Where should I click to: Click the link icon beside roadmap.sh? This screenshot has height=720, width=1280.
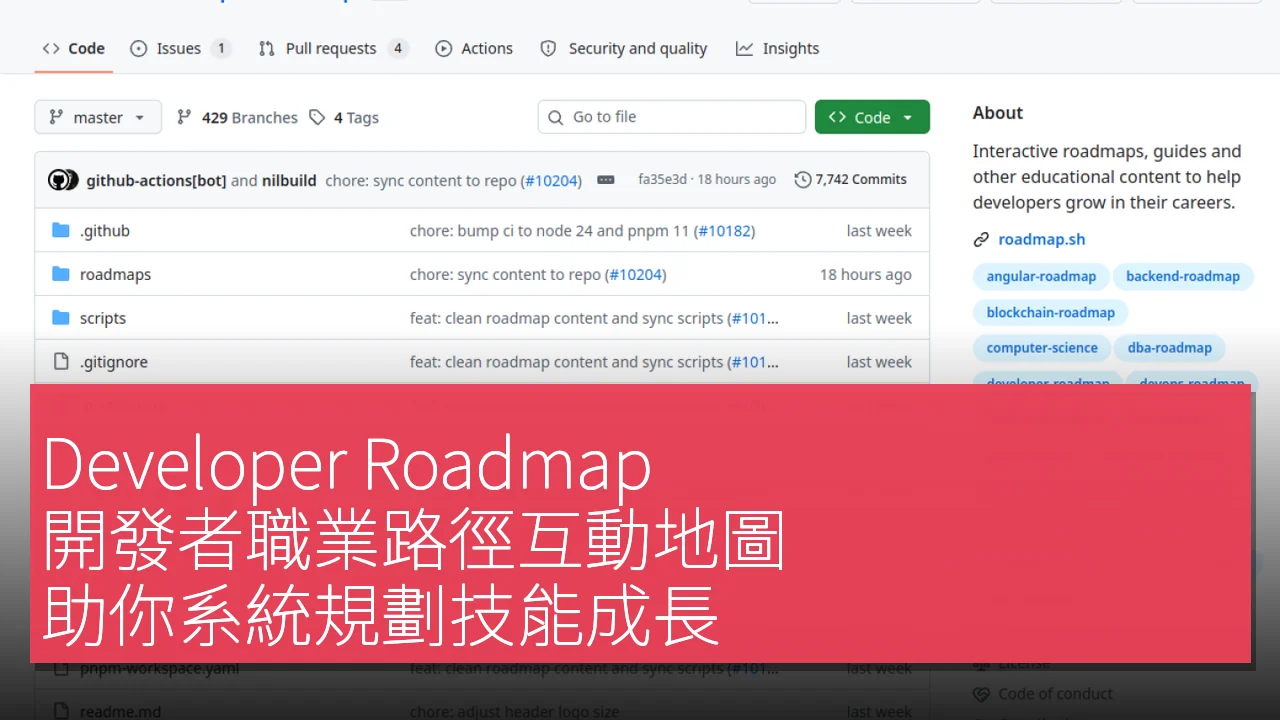[x=981, y=239]
